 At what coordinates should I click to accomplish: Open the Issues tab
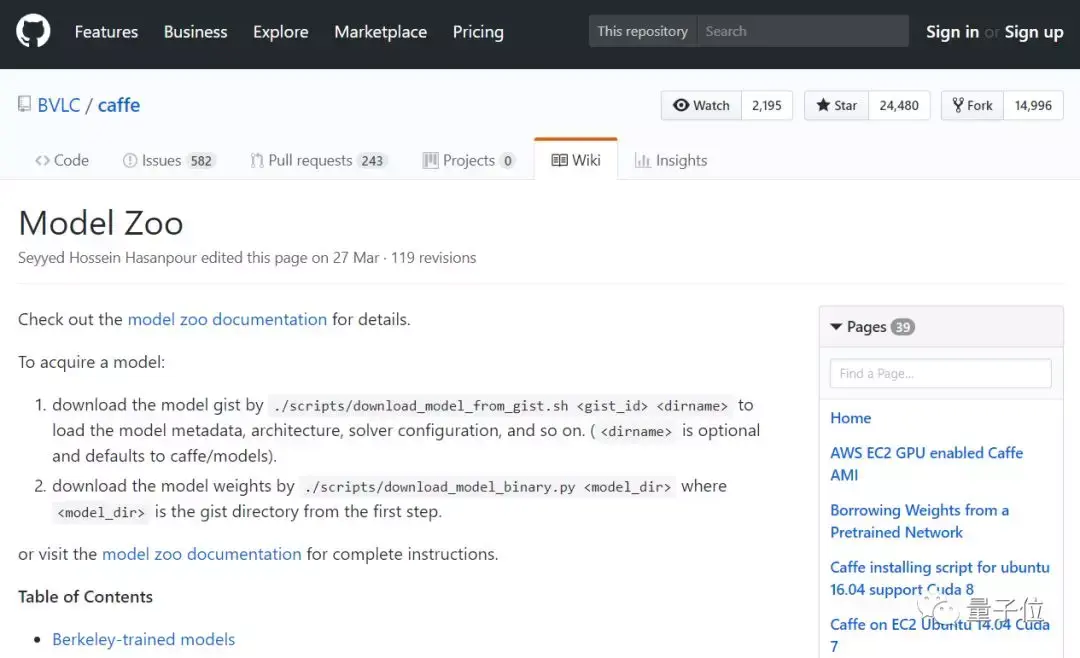click(167, 160)
